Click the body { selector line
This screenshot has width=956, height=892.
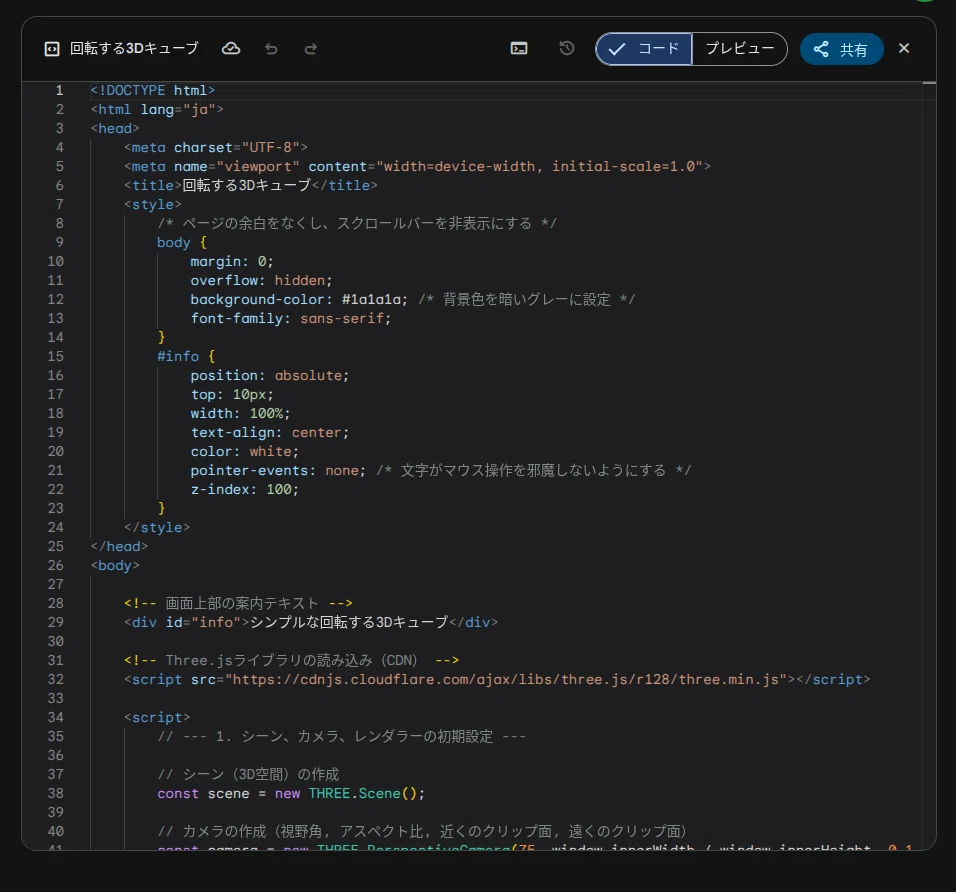(x=182, y=242)
